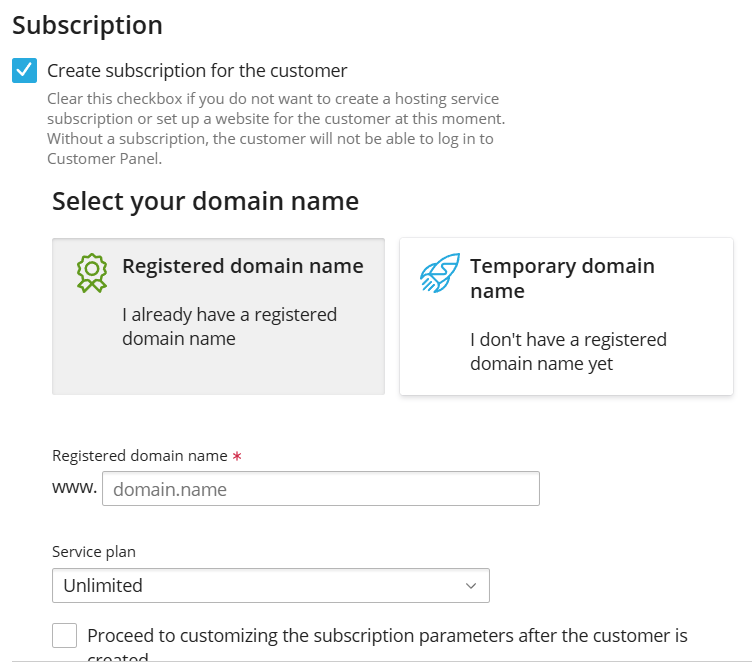Click the 'Service plan' label
This screenshot has height=662, width=754.
click(94, 552)
